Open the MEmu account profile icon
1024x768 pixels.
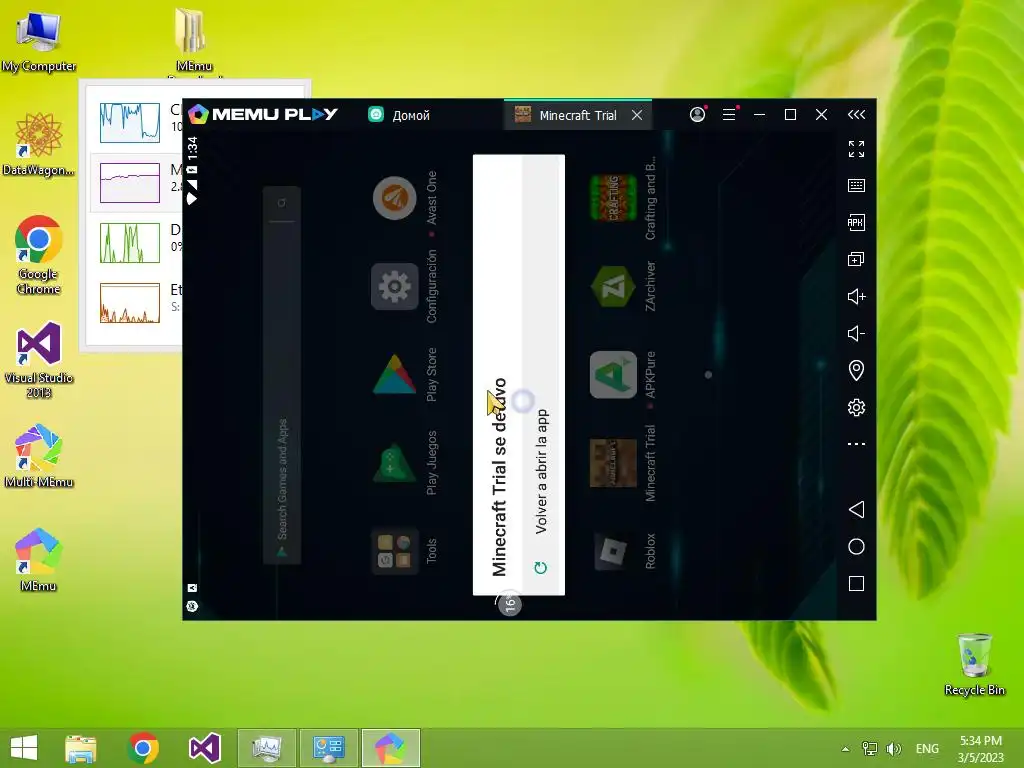point(697,115)
